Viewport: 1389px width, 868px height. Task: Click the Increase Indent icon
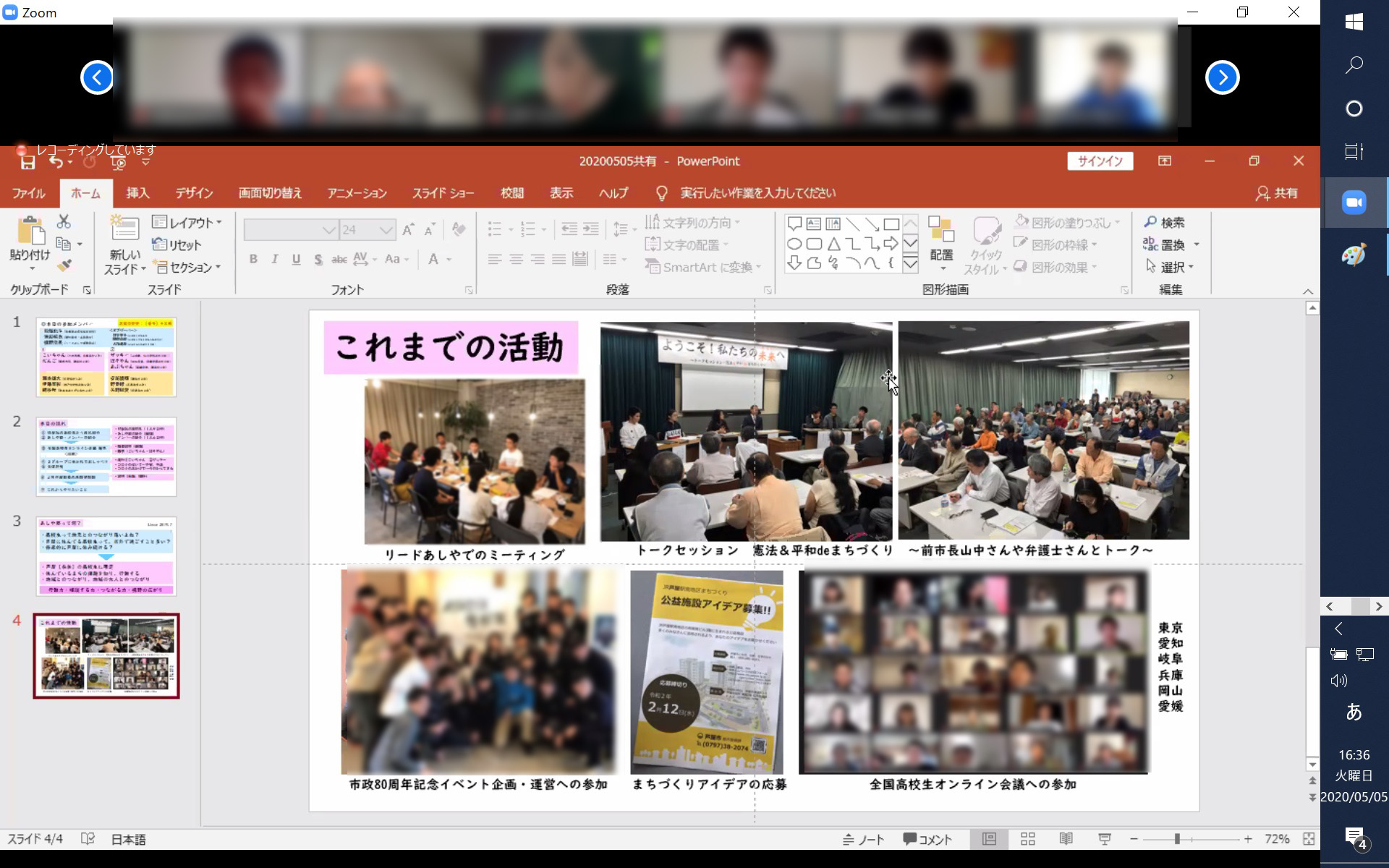pos(591,229)
